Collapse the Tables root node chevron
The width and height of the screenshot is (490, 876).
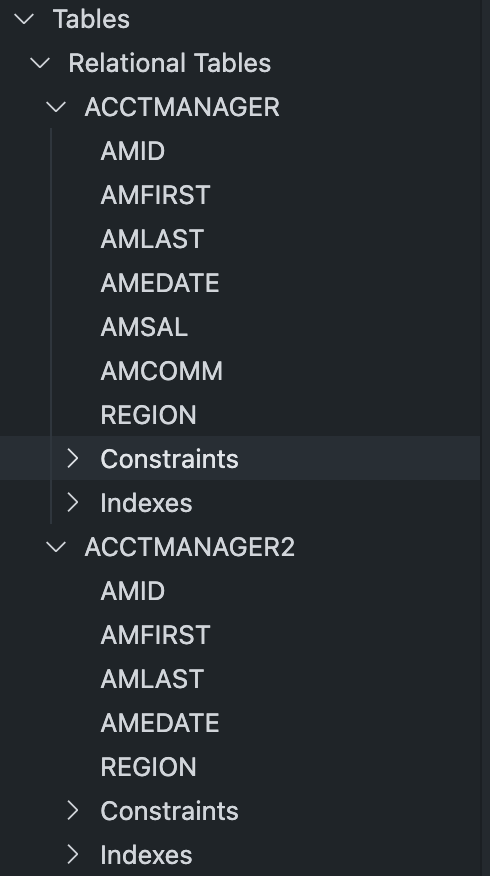[x=24, y=19]
